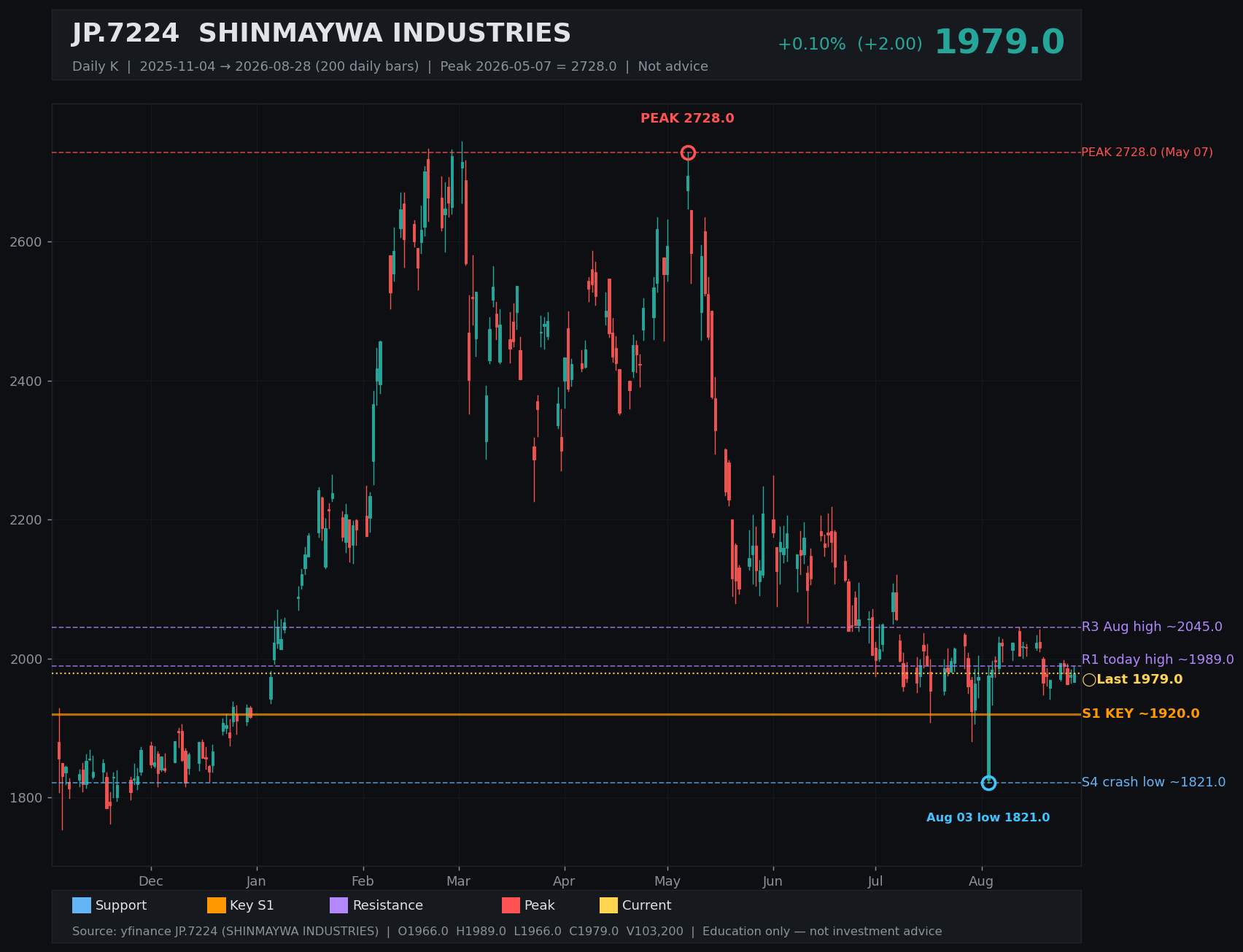
Task: Click the +0.10% (+2.00) change value
Action: [850, 44]
